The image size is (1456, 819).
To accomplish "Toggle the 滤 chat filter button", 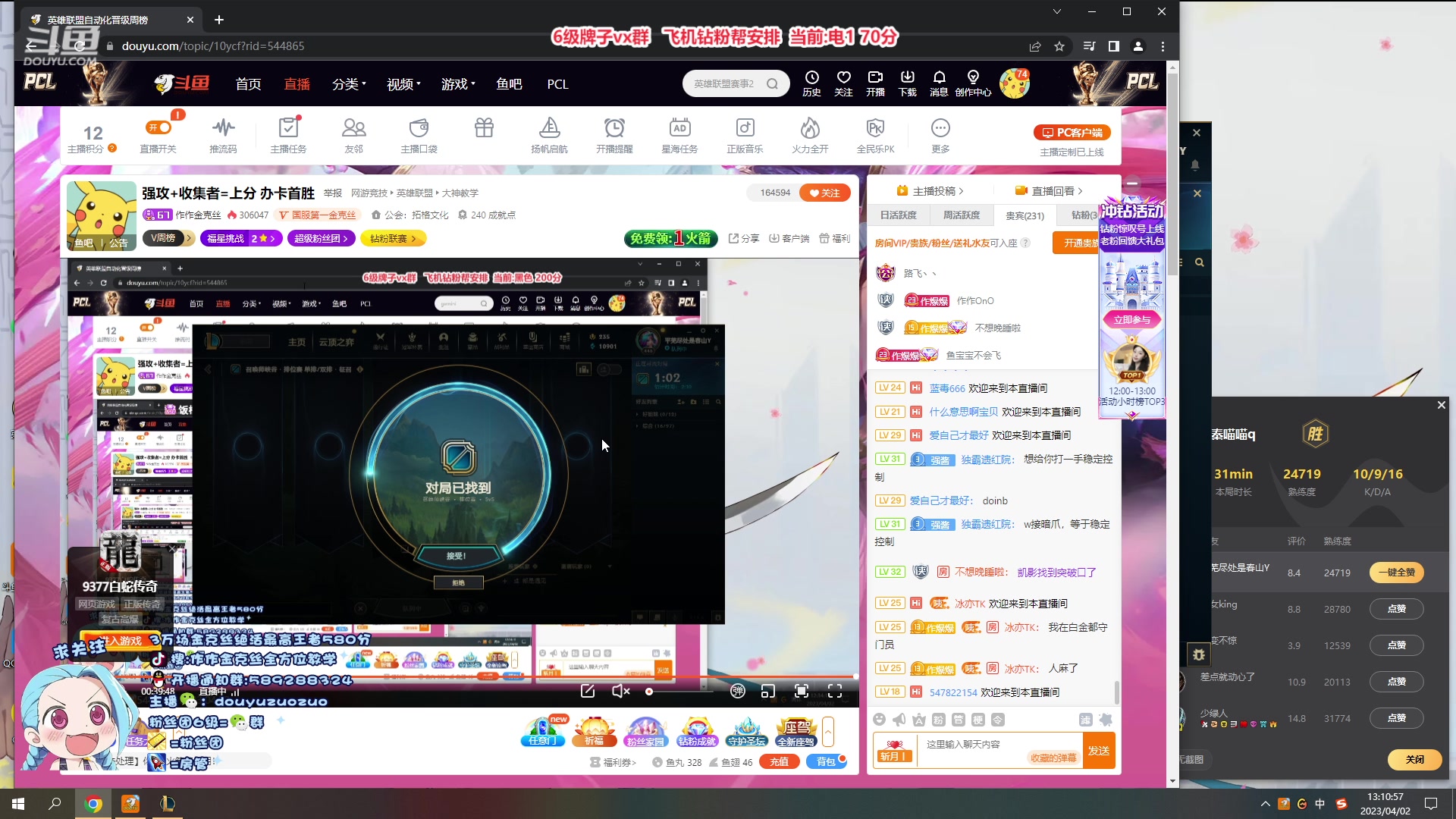I will (1085, 719).
